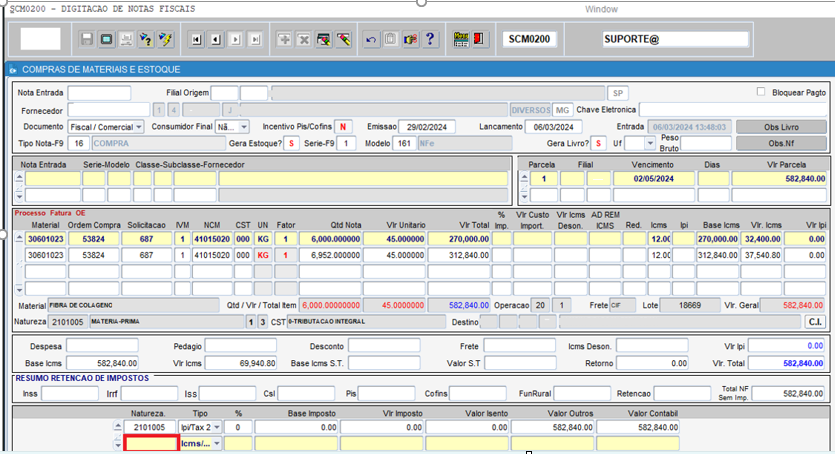
Task: Click the Emissao date field 29/02/2024
Action: pos(427,127)
